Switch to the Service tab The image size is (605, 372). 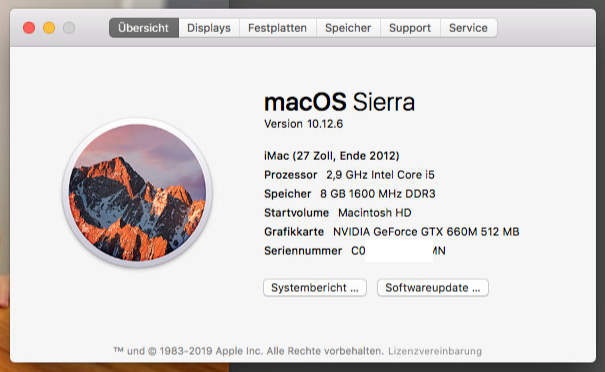tap(468, 28)
